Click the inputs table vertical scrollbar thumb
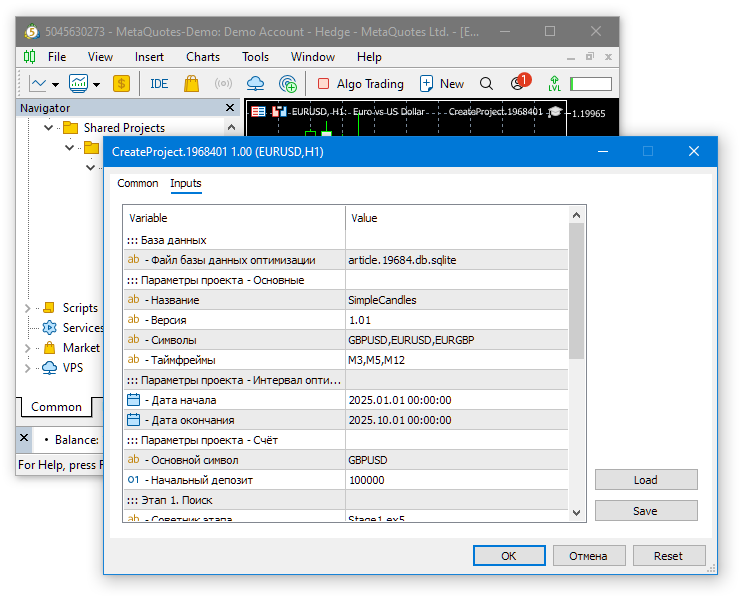744x596 pixels. (x=576, y=291)
